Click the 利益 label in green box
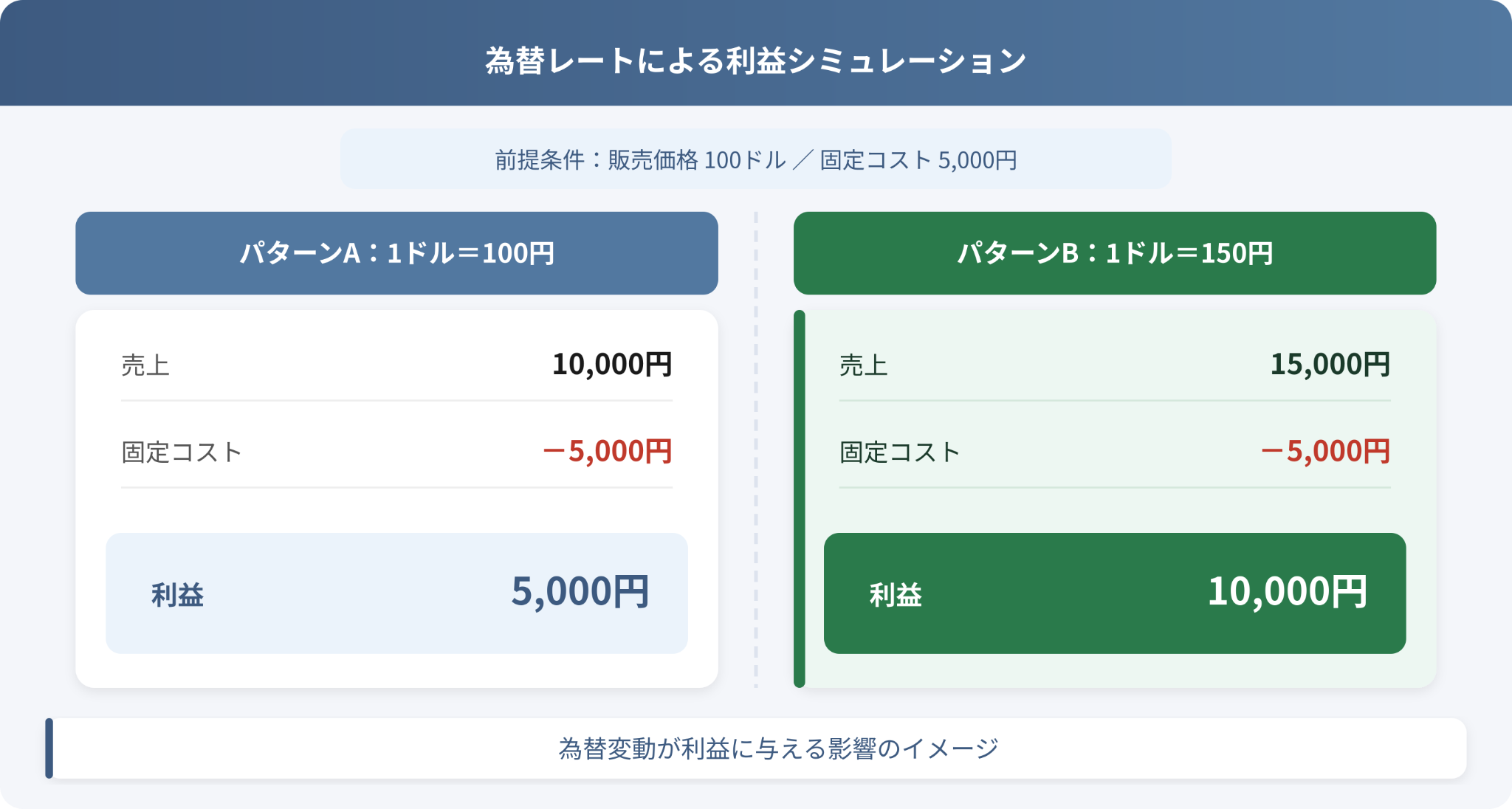This screenshot has height=809, width=1512. tap(896, 594)
